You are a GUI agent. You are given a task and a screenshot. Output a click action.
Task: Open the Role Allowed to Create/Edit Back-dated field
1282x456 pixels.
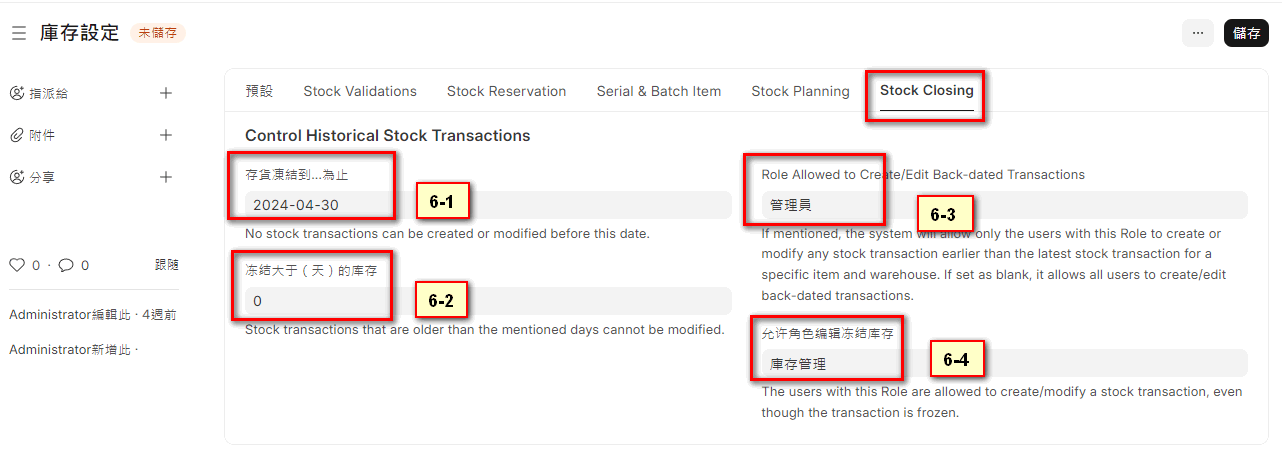[x=1003, y=205]
